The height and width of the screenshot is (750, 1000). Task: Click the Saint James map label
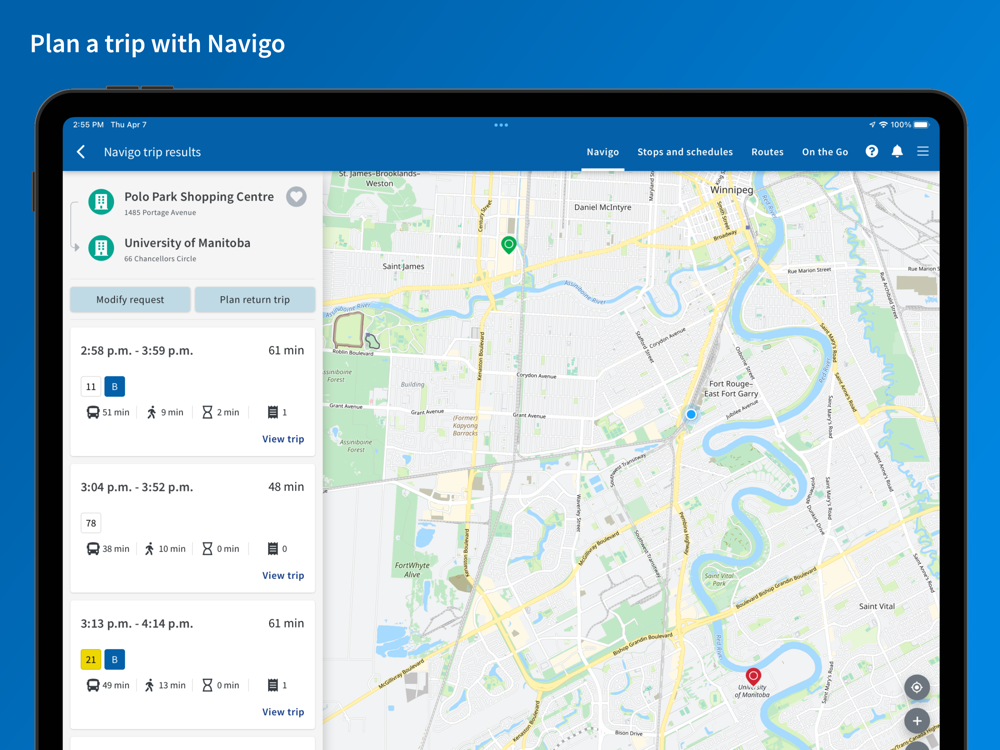pos(403,267)
